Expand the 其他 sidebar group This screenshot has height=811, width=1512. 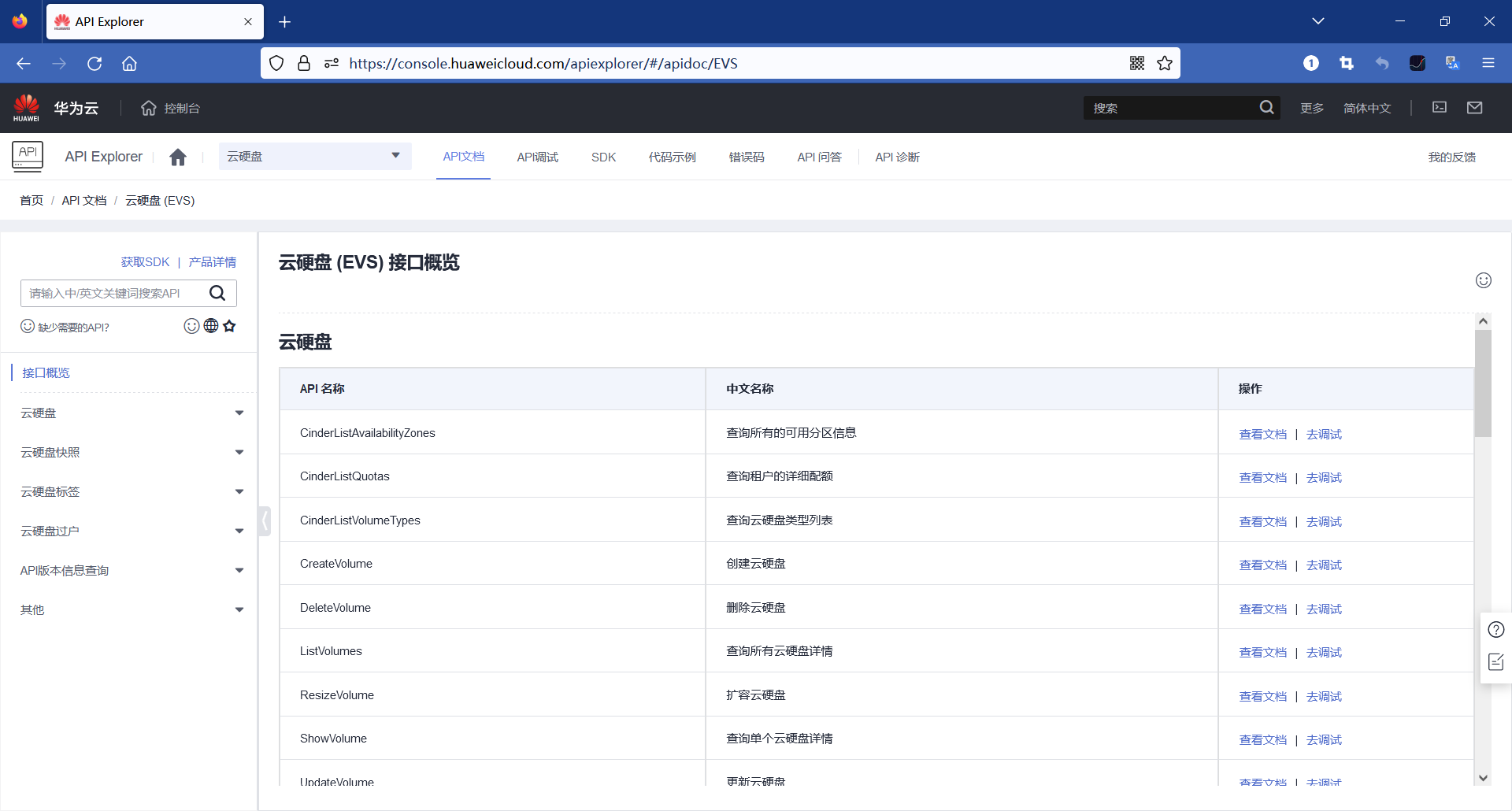click(x=132, y=609)
